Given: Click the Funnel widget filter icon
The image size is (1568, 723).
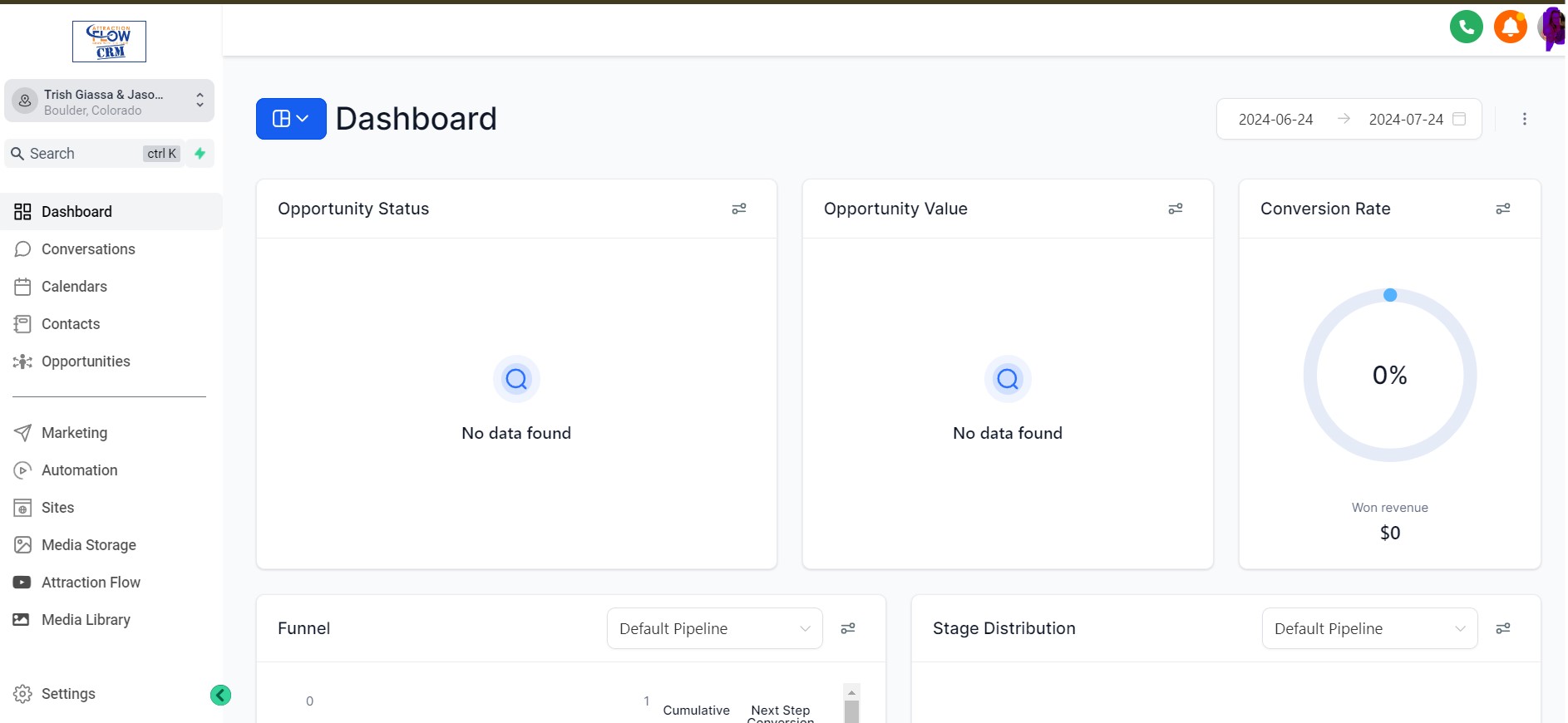Looking at the screenshot, I should tap(847, 628).
